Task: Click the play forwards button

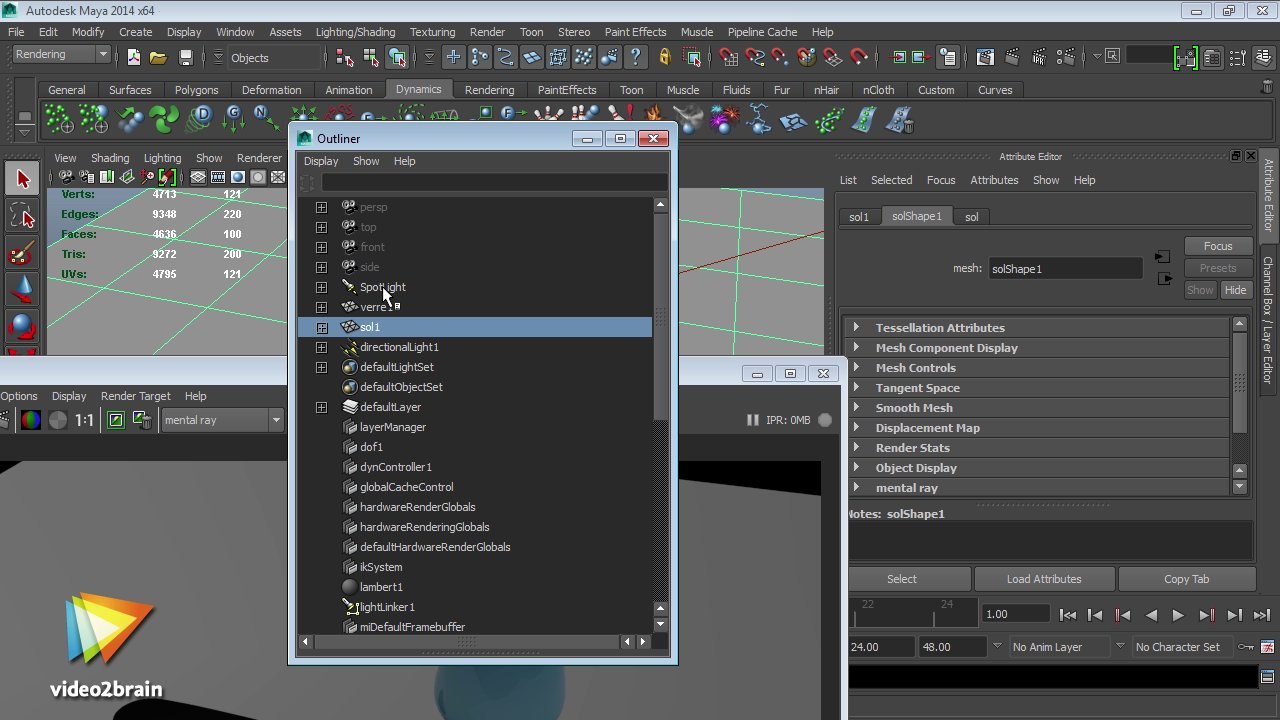Action: click(x=1178, y=615)
